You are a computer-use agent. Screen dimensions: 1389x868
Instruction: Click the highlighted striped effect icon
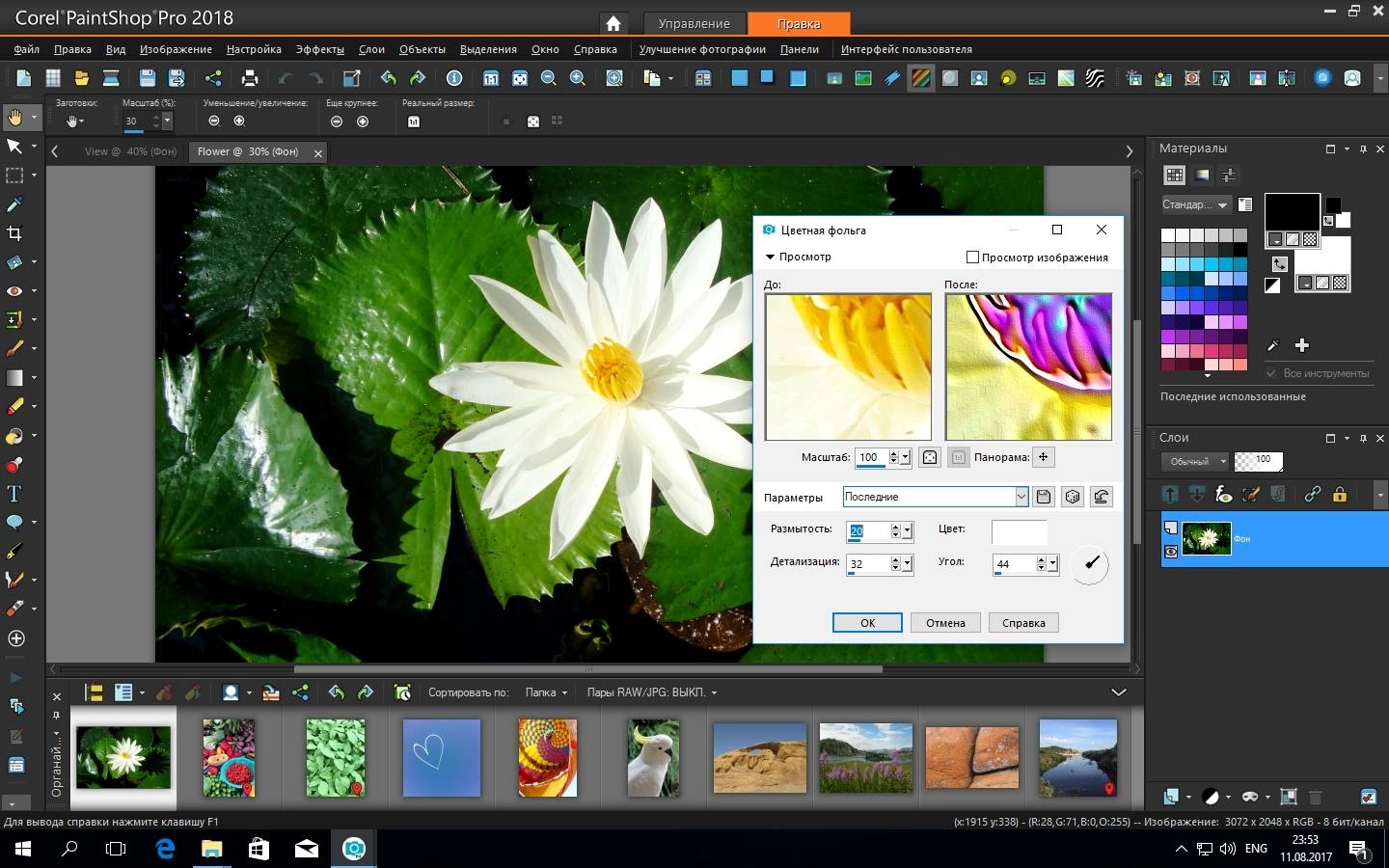click(921, 79)
